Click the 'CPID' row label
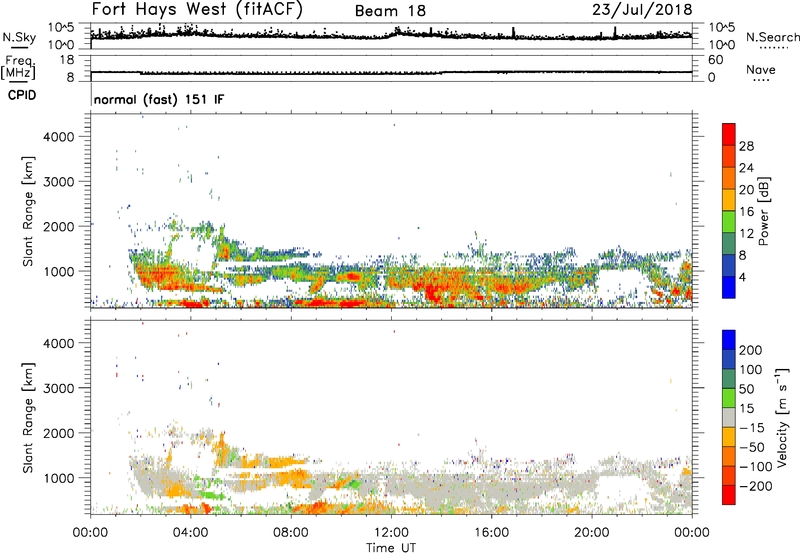 click(22, 95)
